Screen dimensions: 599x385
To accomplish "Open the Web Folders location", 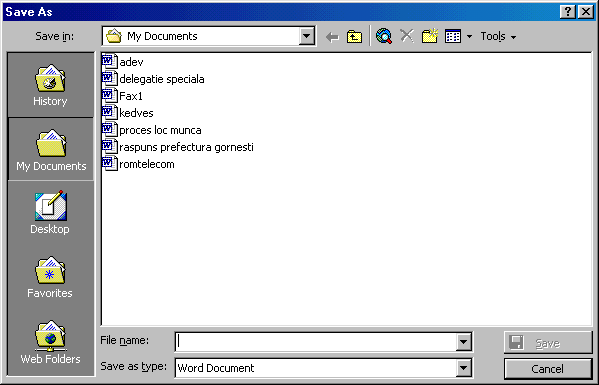I will (x=50, y=342).
